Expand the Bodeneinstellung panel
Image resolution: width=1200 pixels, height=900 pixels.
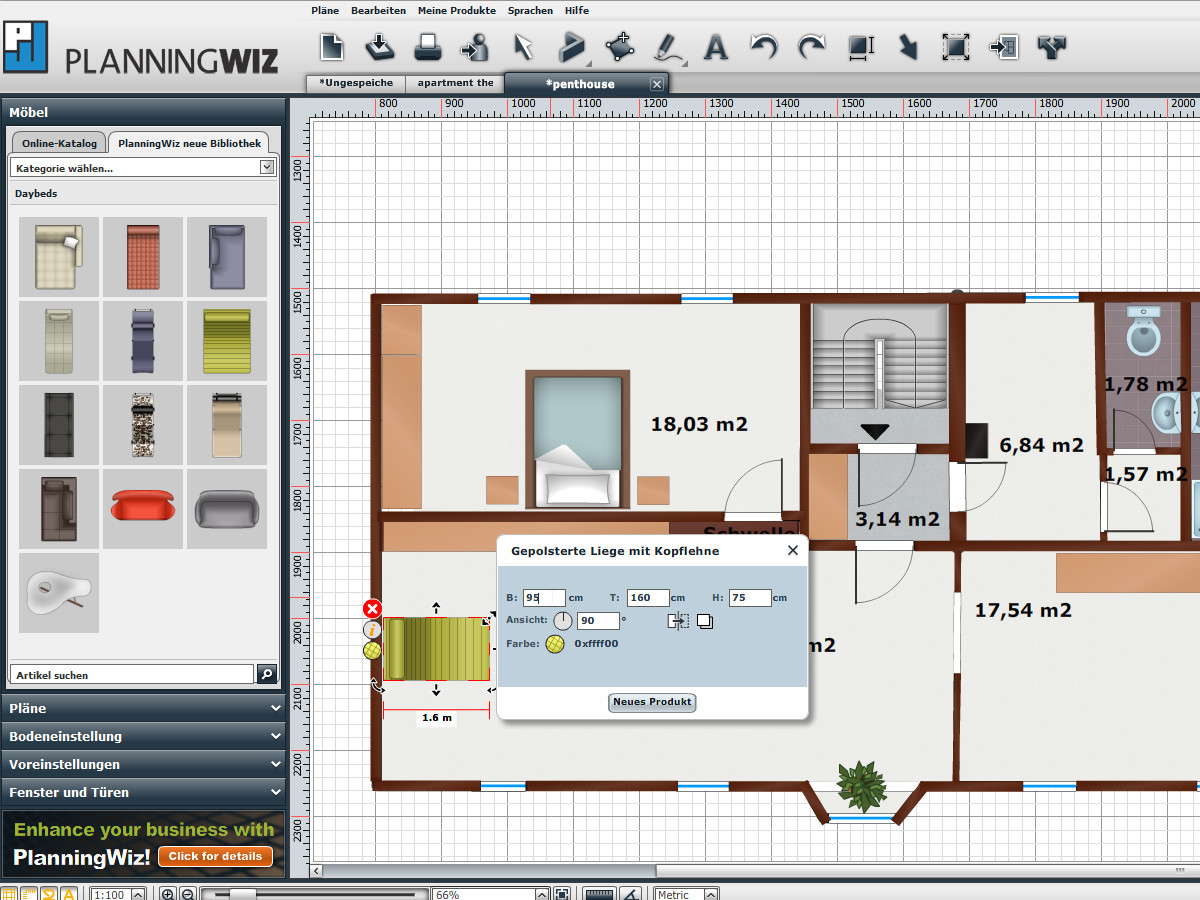143,736
